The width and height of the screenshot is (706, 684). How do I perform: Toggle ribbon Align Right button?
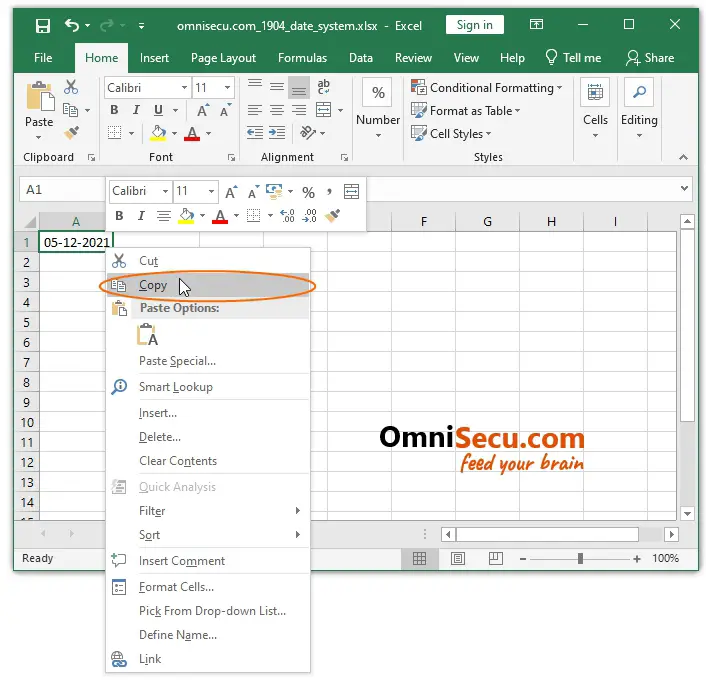(x=299, y=110)
